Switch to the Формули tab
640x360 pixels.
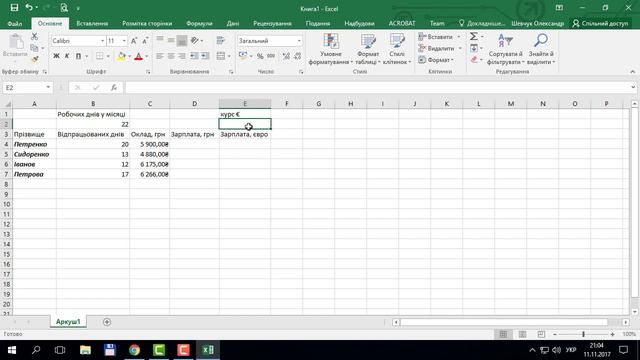coord(199,24)
